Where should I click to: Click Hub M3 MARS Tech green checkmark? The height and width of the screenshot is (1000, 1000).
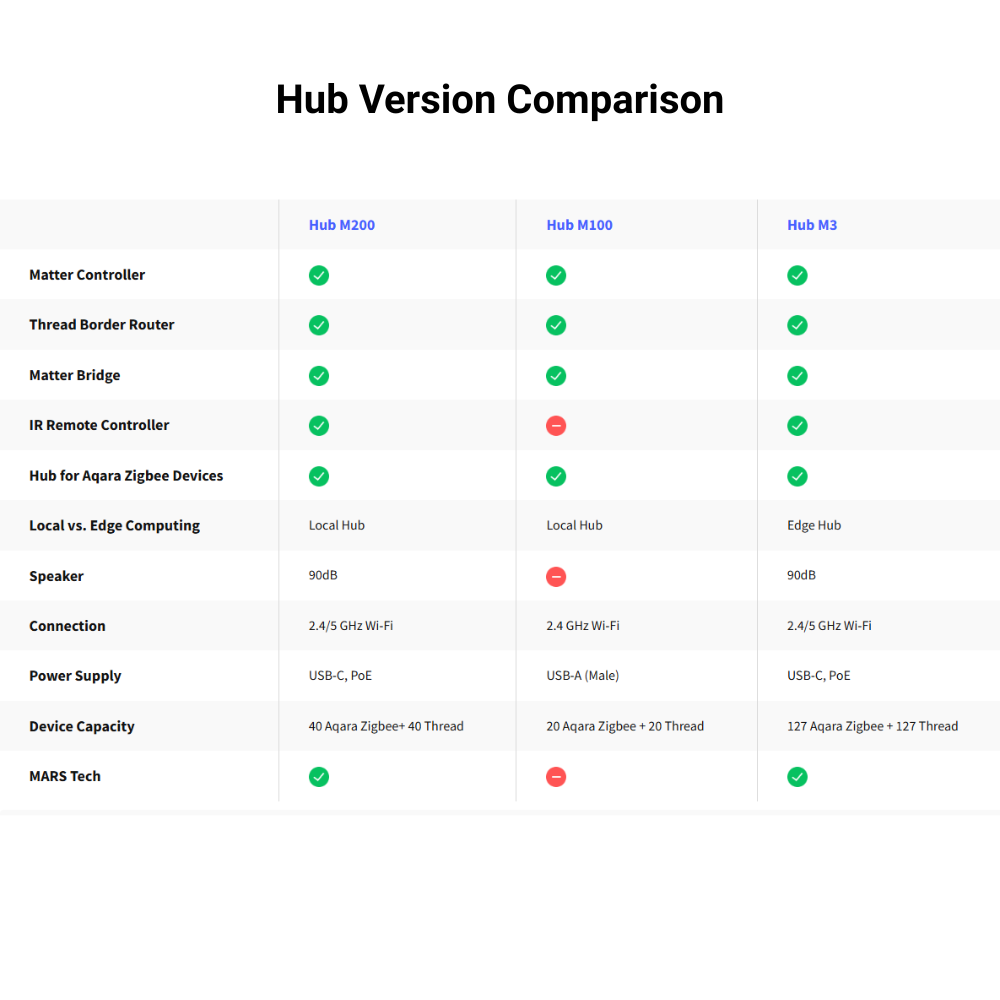tap(797, 777)
